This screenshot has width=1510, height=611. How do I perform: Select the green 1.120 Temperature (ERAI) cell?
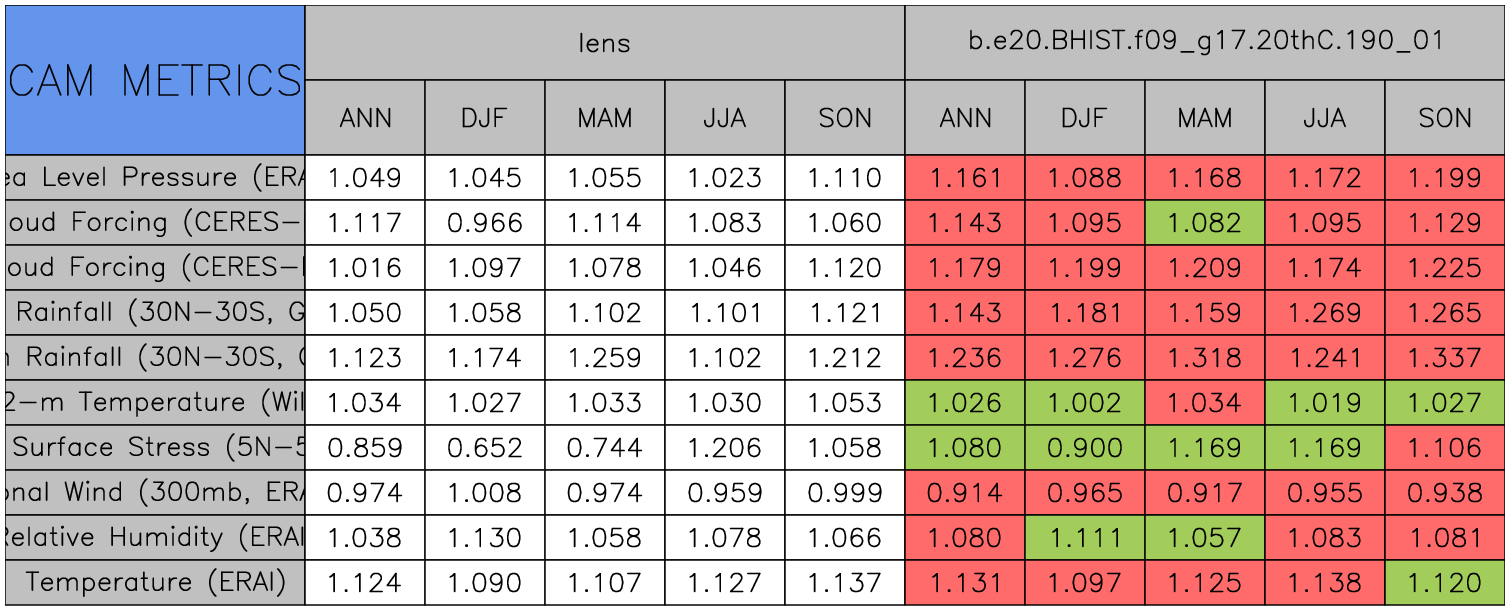coord(1445,582)
